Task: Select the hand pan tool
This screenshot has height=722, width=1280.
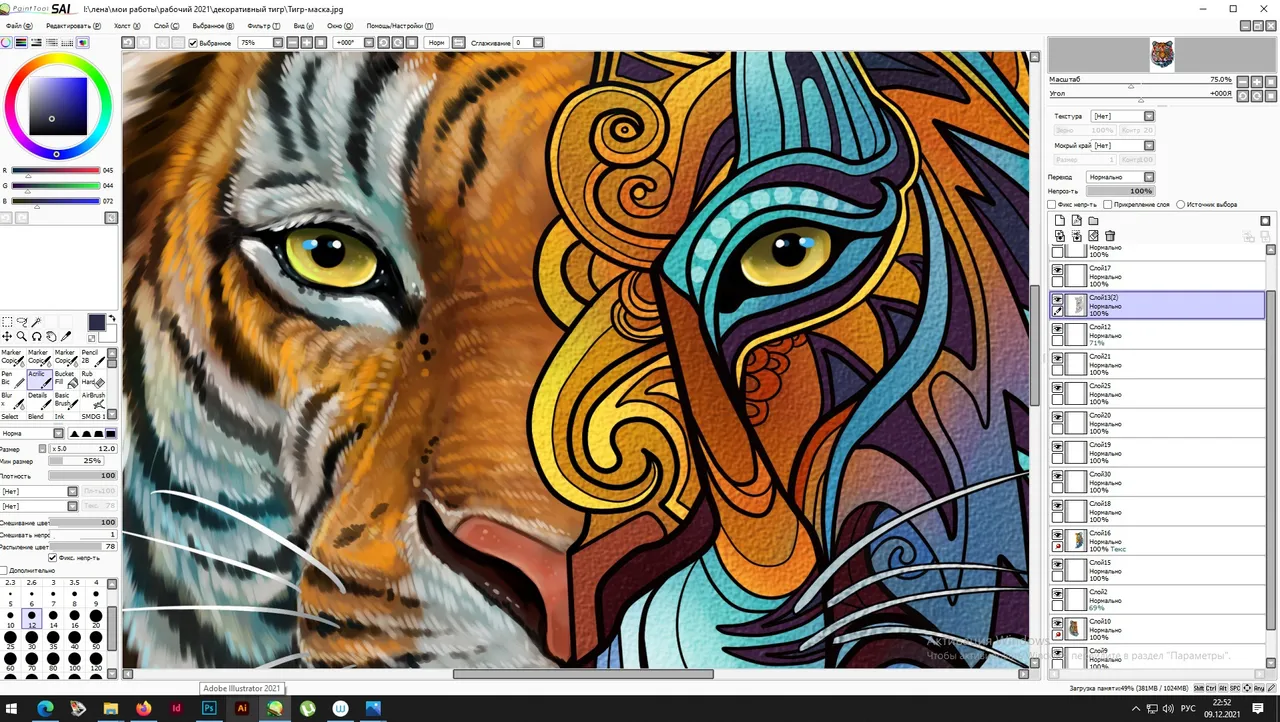Action: pyautogui.click(x=51, y=337)
